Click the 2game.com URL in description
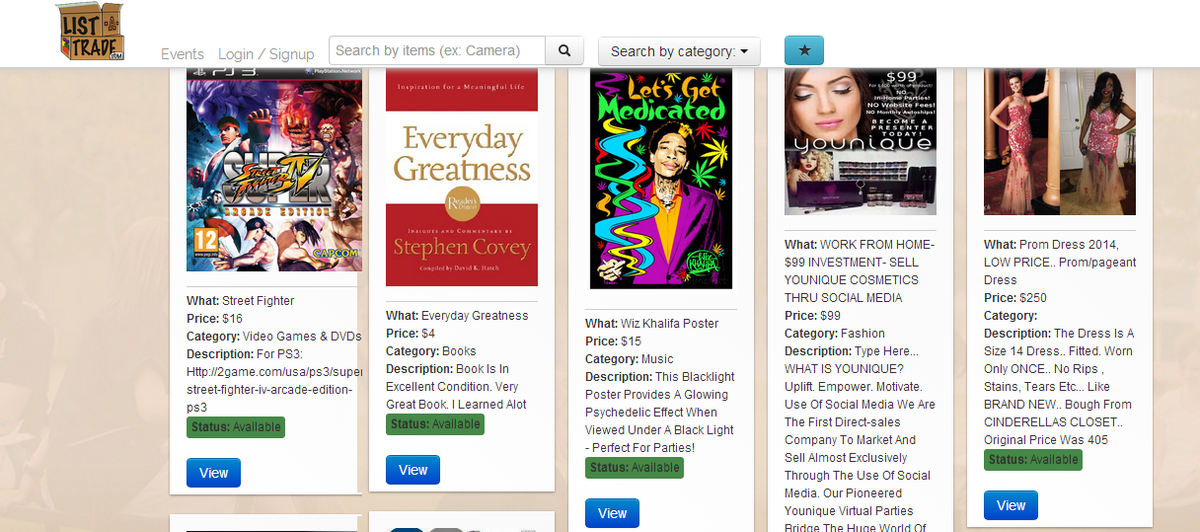The width and height of the screenshot is (1200, 532). (x=274, y=390)
